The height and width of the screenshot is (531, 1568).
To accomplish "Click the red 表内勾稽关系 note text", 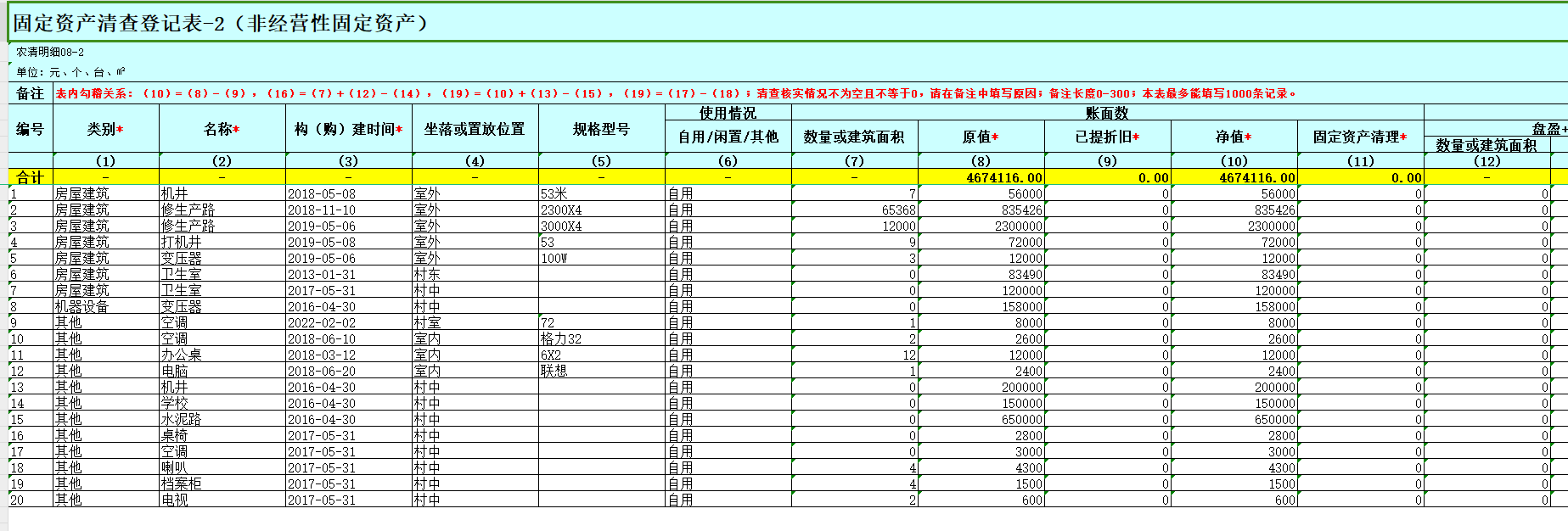I will point(676,93).
